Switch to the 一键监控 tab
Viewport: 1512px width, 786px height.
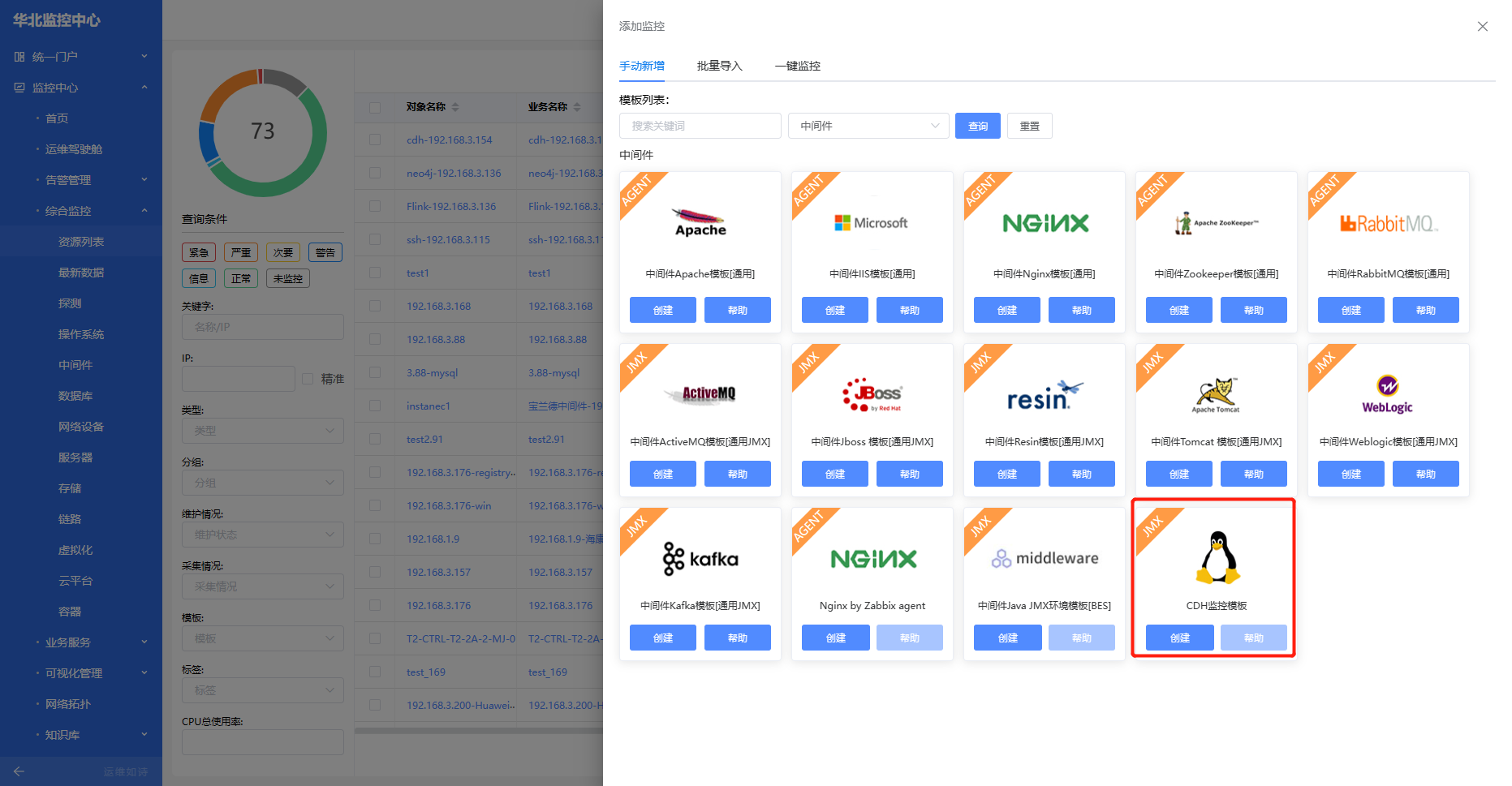(798, 66)
